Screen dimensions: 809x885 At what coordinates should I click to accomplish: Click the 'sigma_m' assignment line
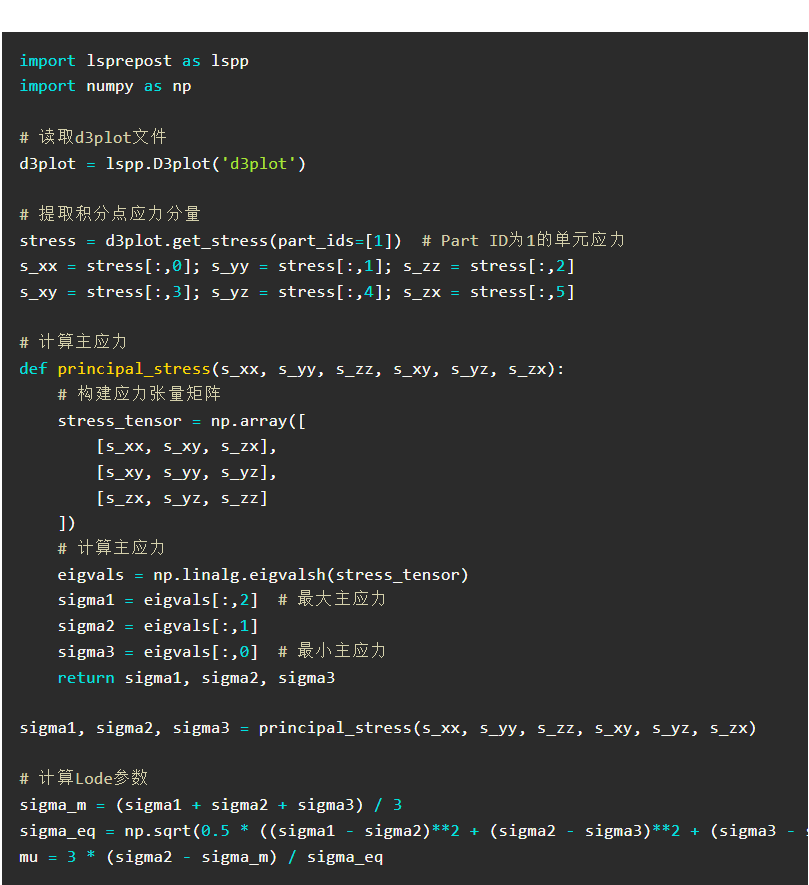[x=211, y=804]
